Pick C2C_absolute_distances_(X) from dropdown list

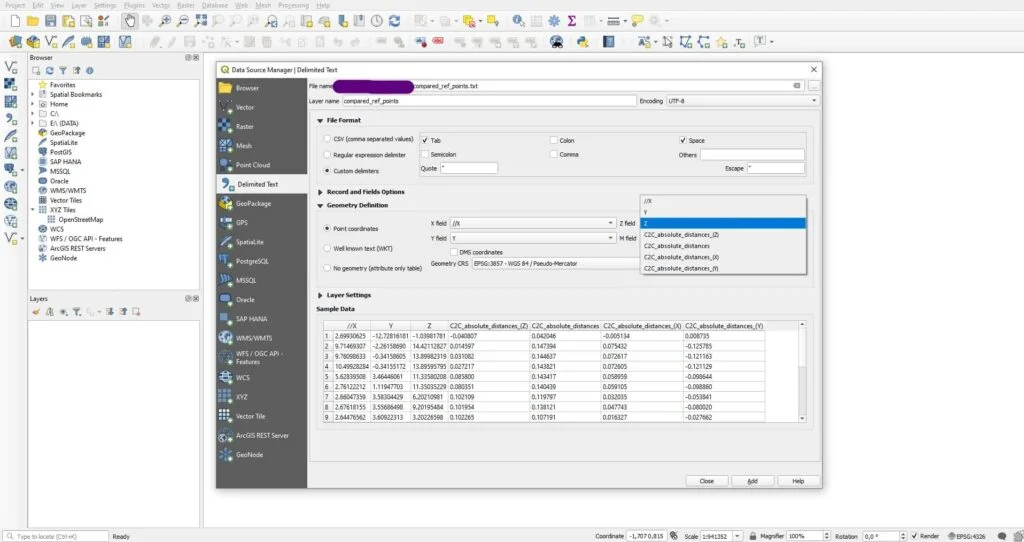click(723, 257)
